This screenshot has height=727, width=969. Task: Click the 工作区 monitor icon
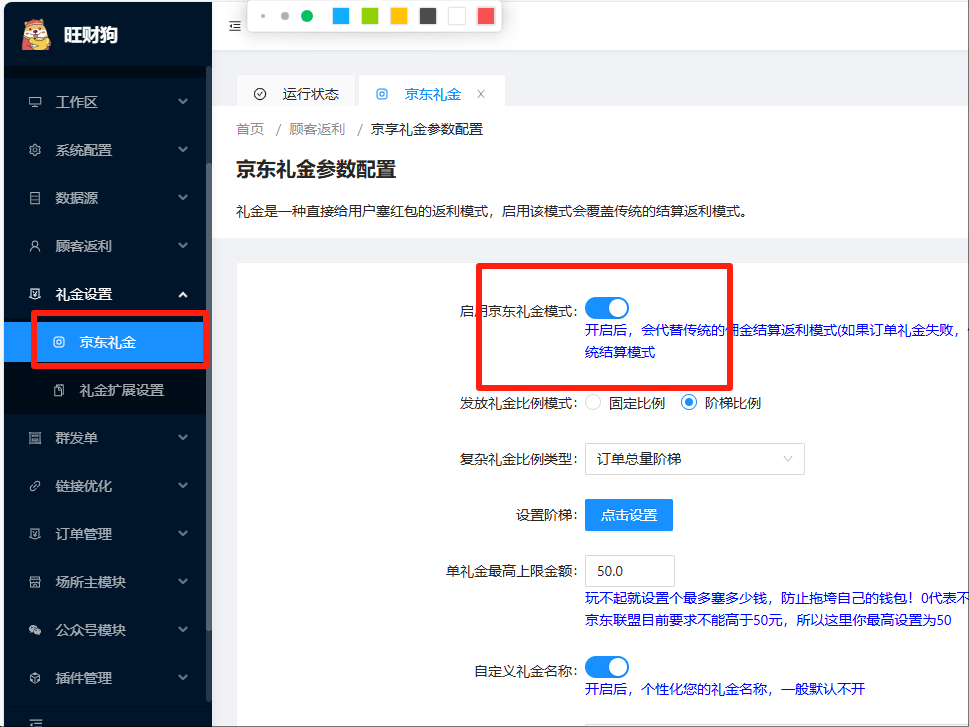tap(35, 102)
